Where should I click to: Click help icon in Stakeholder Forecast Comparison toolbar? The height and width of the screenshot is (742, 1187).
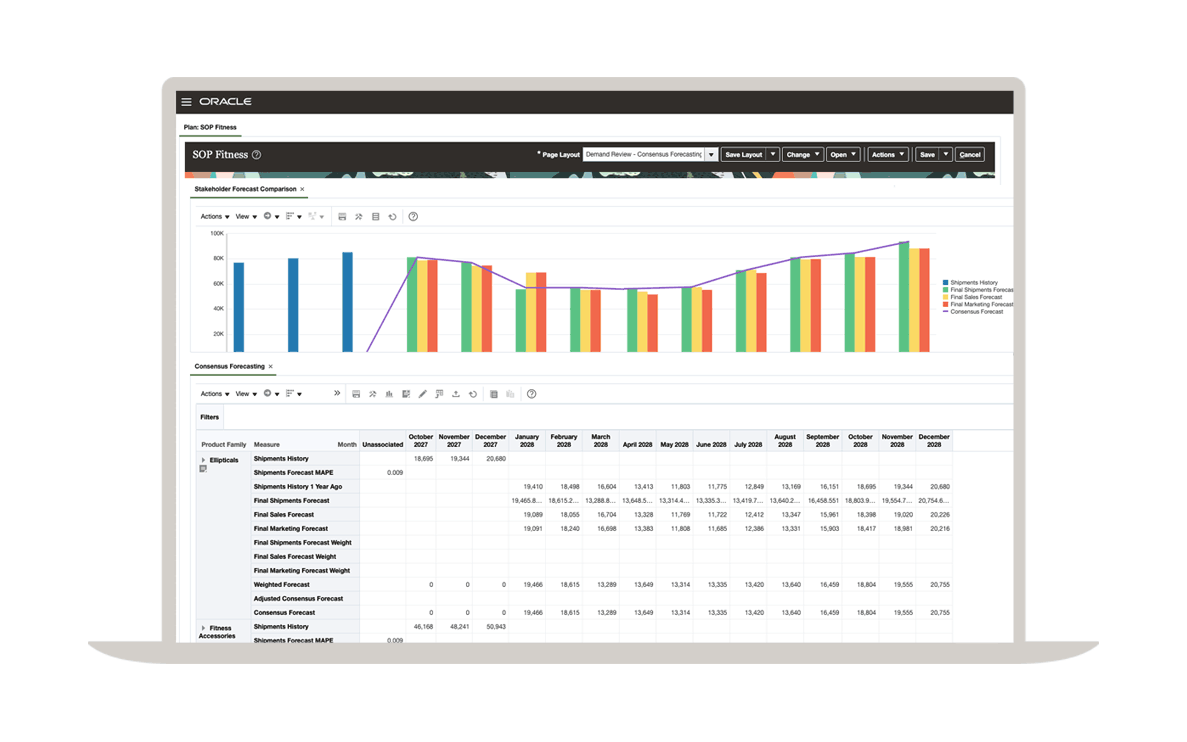413,217
